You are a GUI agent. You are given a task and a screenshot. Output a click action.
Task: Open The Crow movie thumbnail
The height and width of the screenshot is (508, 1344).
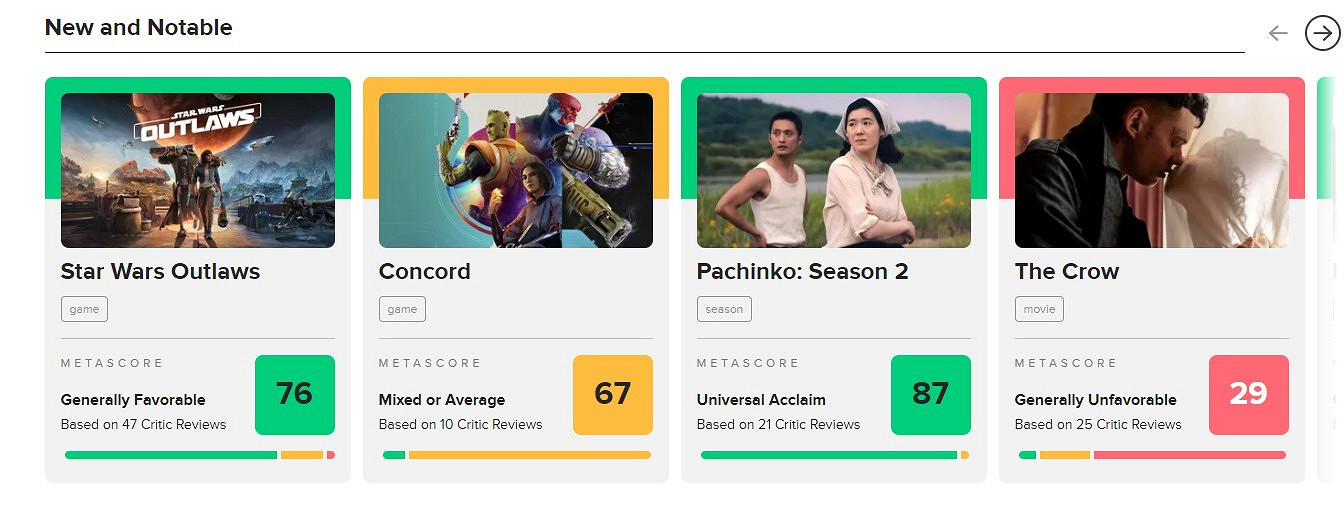pyautogui.click(x=1152, y=170)
